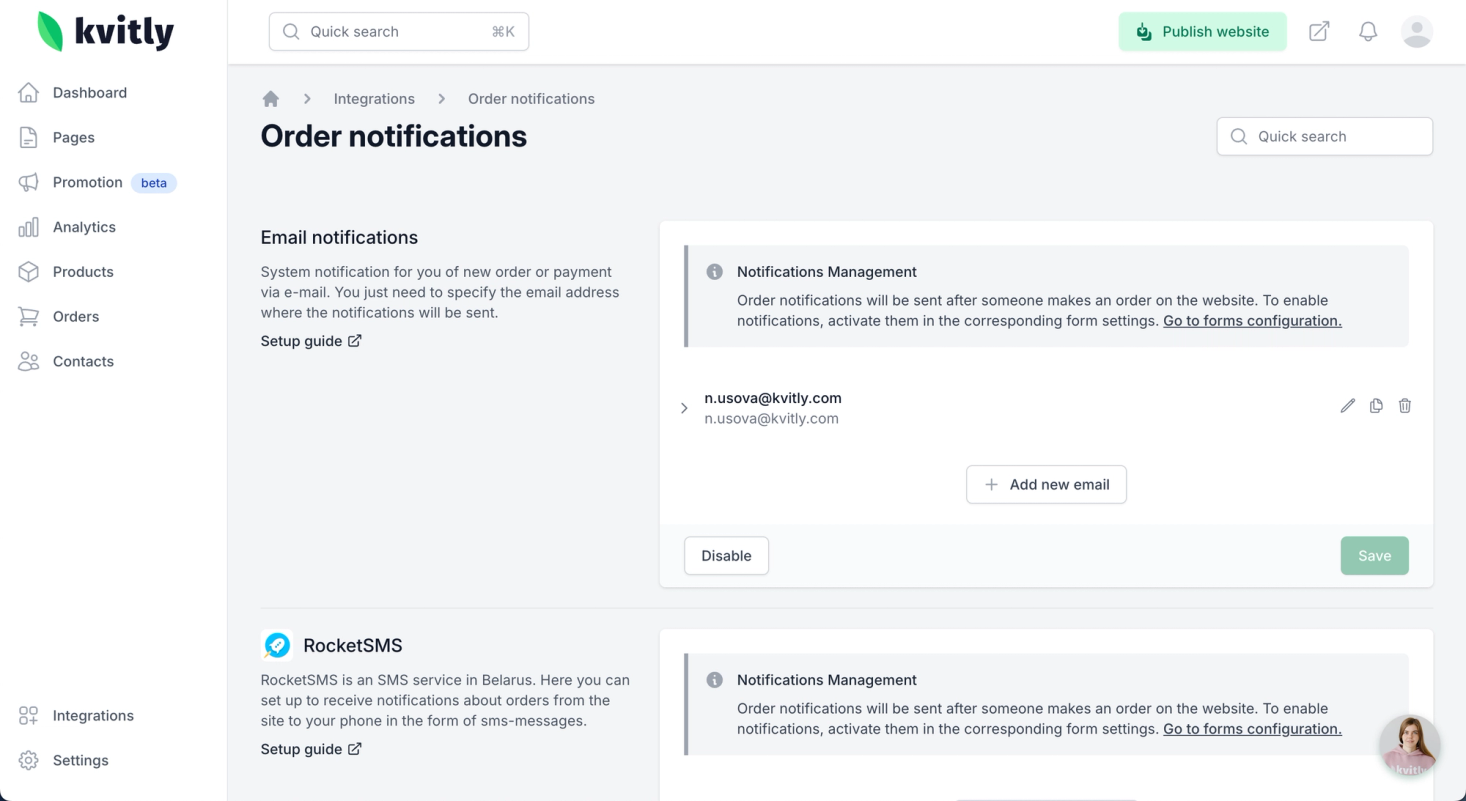The image size is (1466, 801).
Task: Focus the top Quick search field with ⌘K
Action: click(398, 32)
